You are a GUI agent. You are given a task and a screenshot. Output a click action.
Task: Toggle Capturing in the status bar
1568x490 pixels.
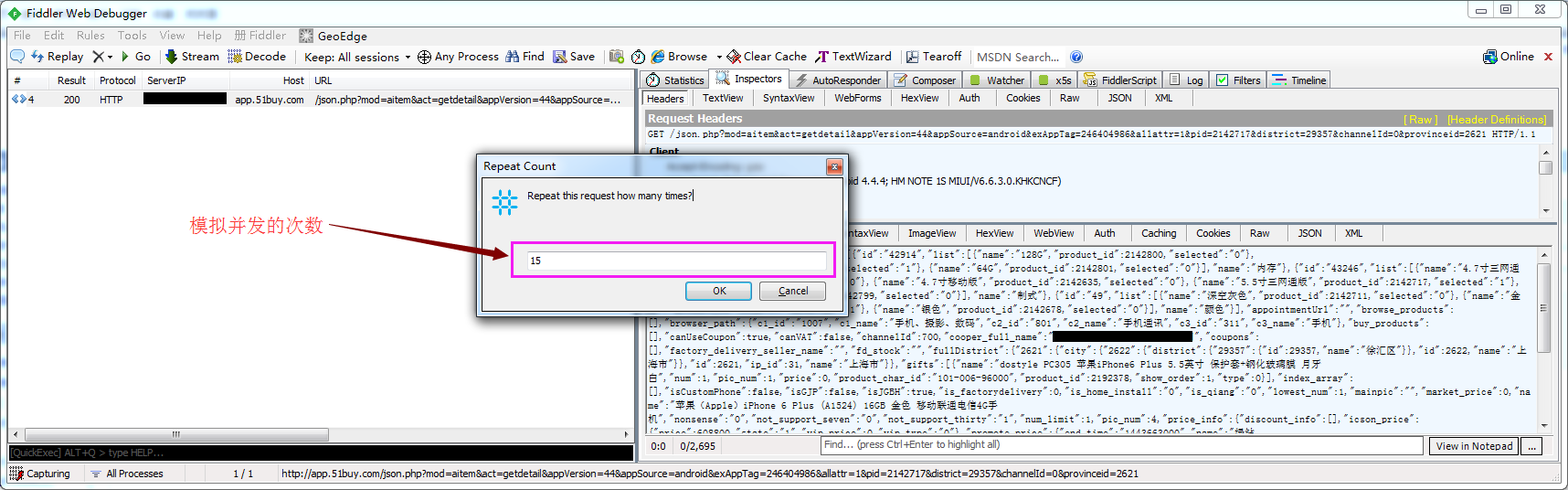[x=40, y=474]
